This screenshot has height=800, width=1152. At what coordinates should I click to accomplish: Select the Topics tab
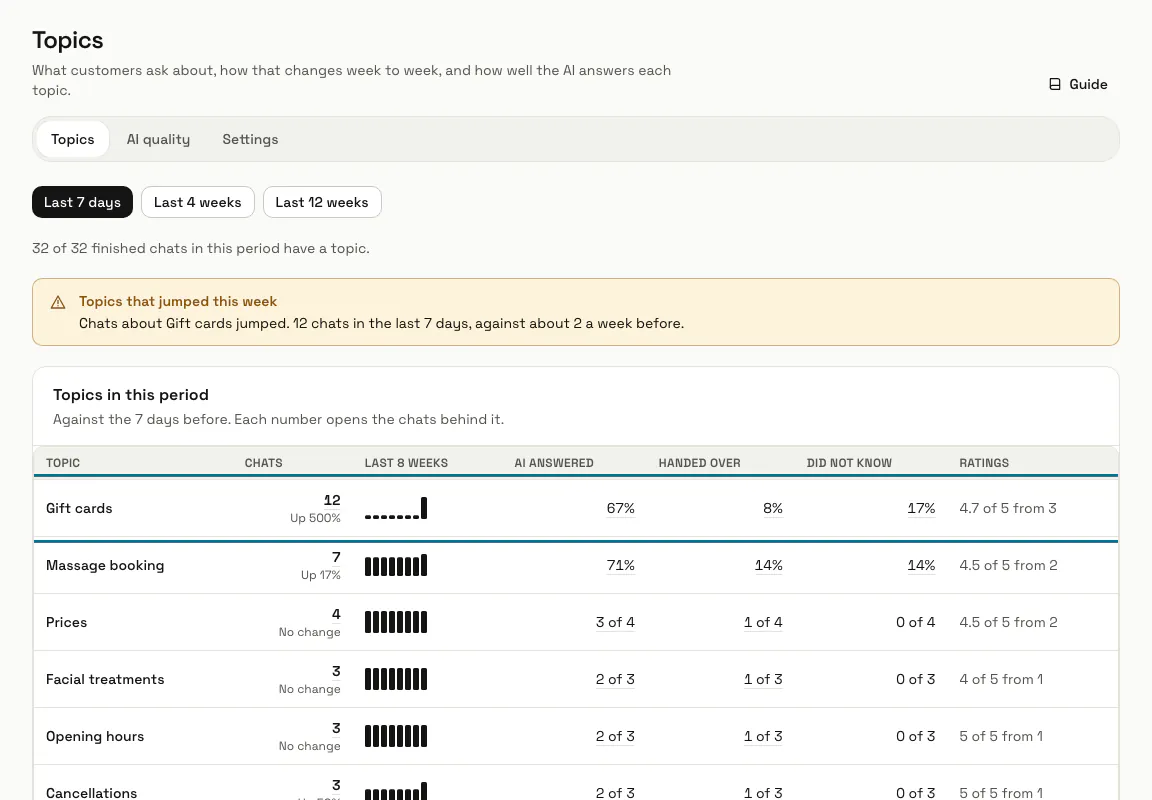point(73,140)
